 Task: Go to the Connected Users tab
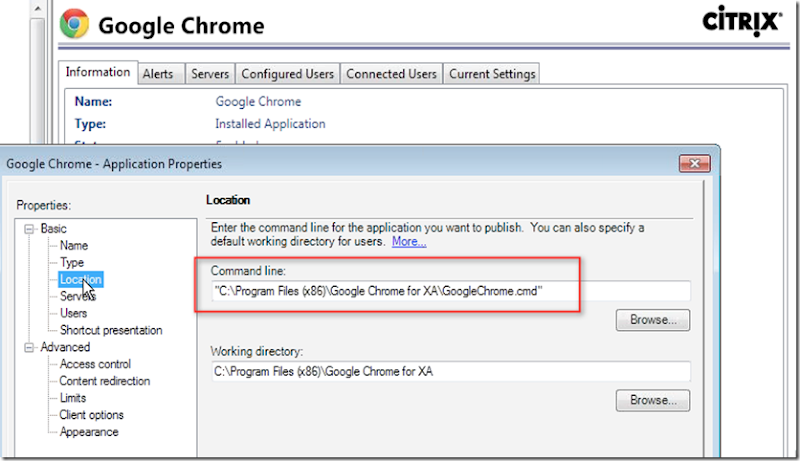(391, 74)
